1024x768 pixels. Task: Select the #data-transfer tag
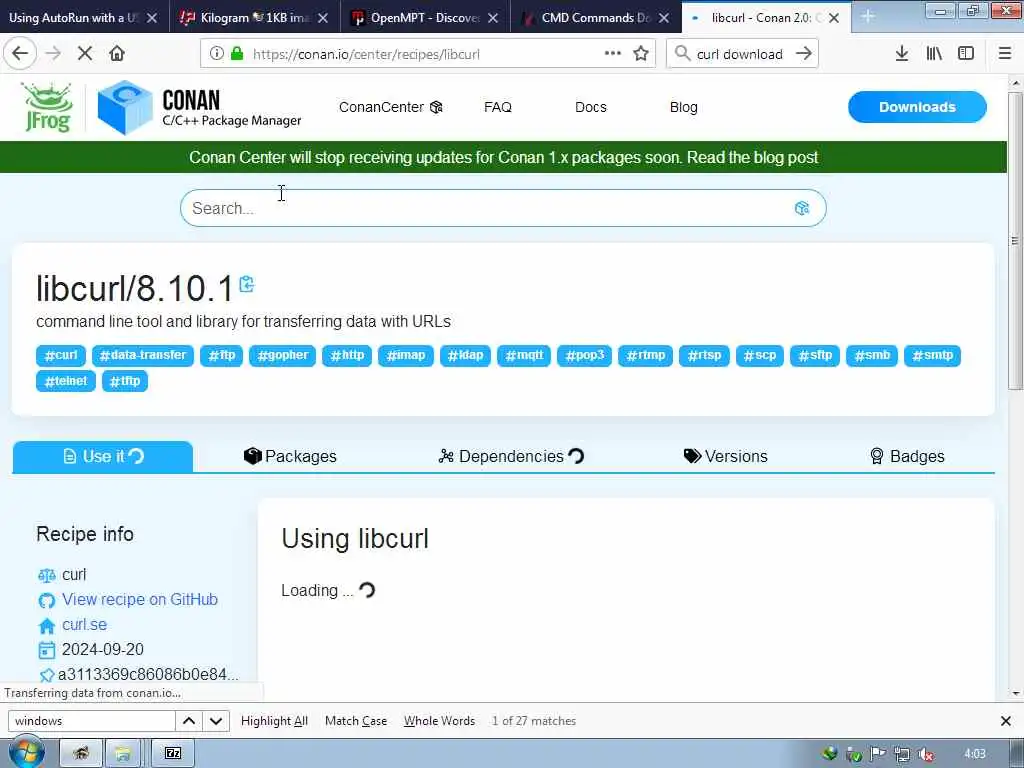pos(142,355)
